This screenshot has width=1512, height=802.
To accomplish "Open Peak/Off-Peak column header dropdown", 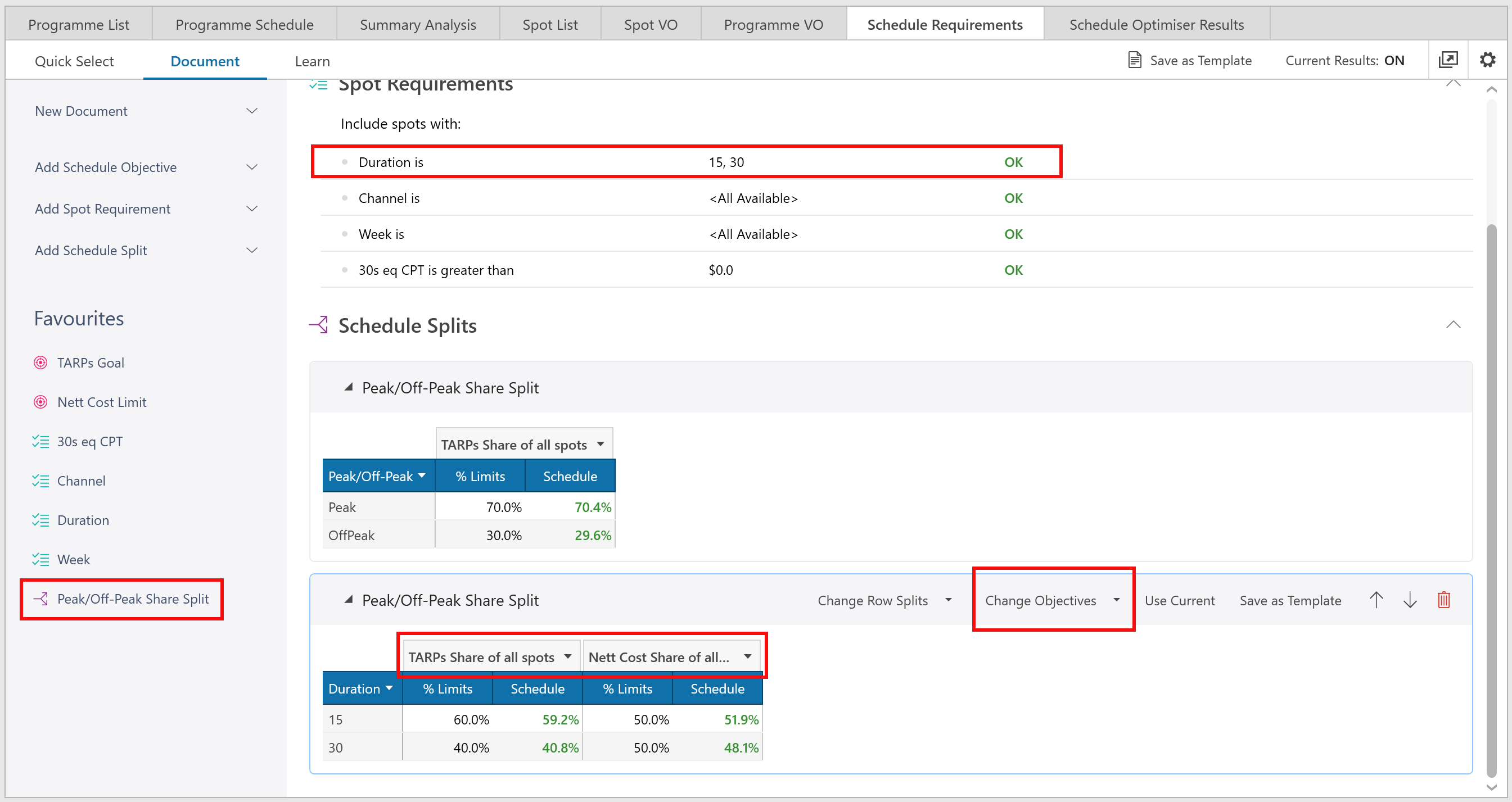I will click(x=421, y=476).
